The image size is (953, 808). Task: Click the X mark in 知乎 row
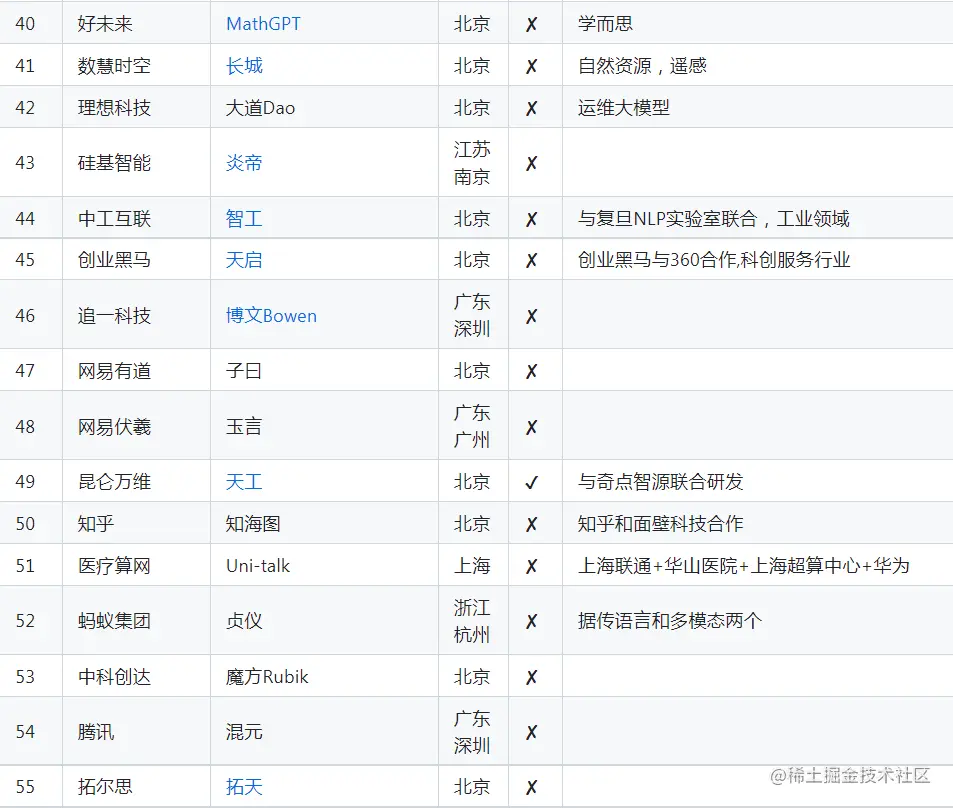534,523
